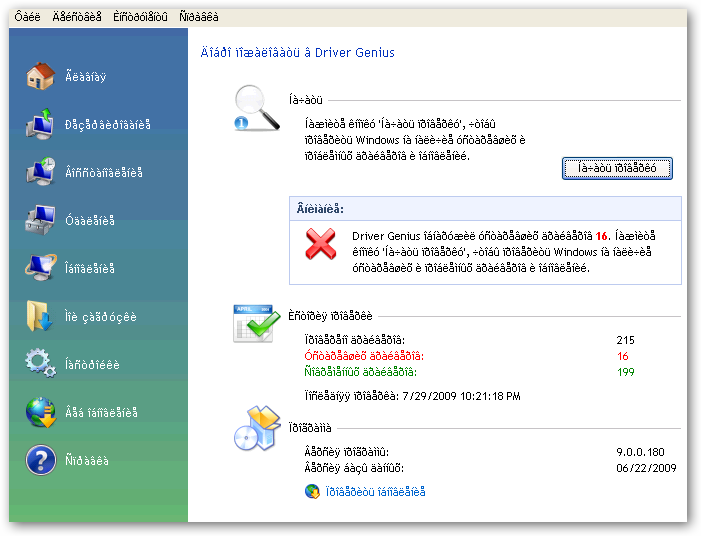Click the total drivers value 215

pos(625,340)
